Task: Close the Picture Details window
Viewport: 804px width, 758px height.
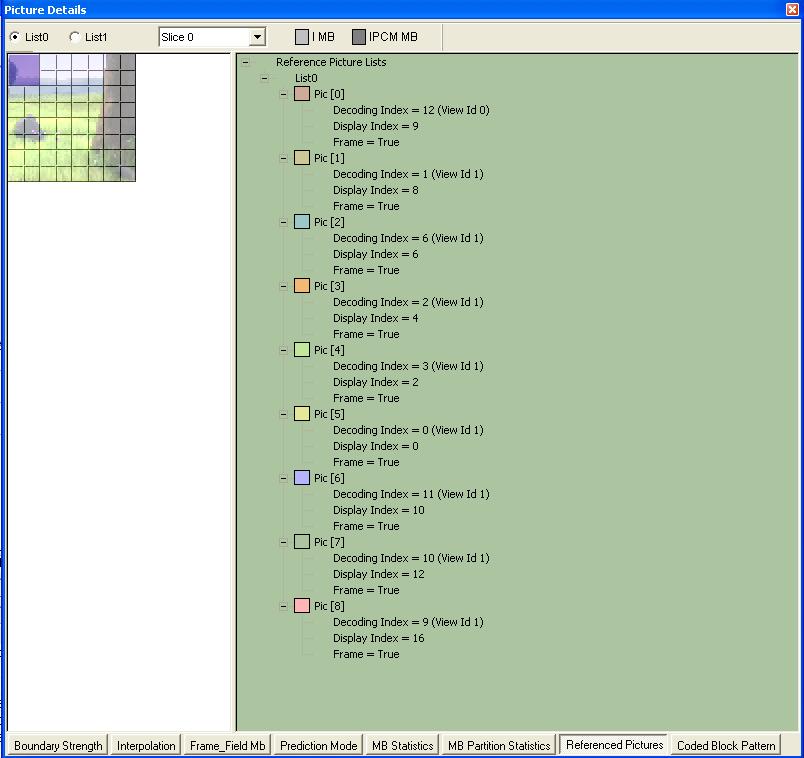Action: tap(792, 10)
